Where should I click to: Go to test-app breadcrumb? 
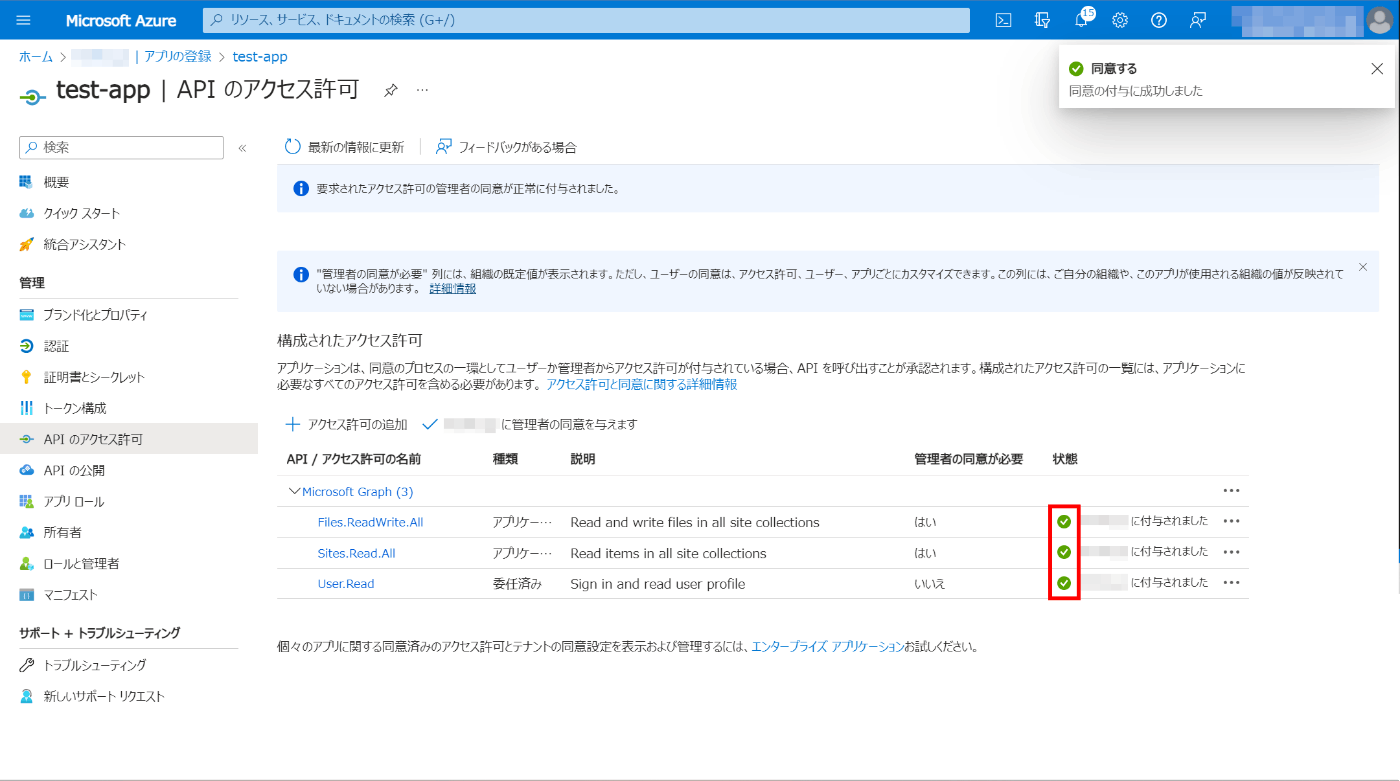(260, 57)
